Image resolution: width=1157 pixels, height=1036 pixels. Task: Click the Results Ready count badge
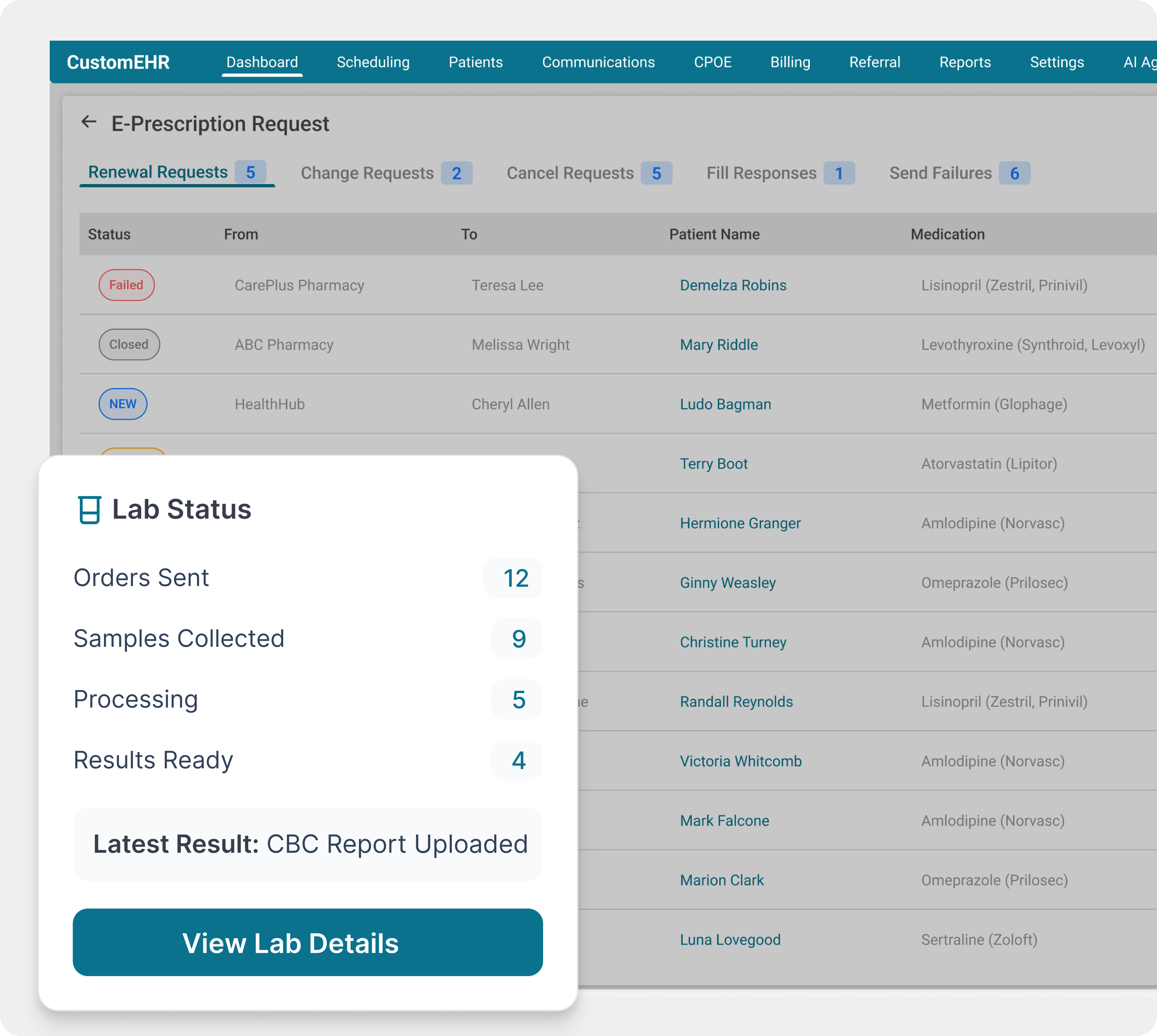517,760
